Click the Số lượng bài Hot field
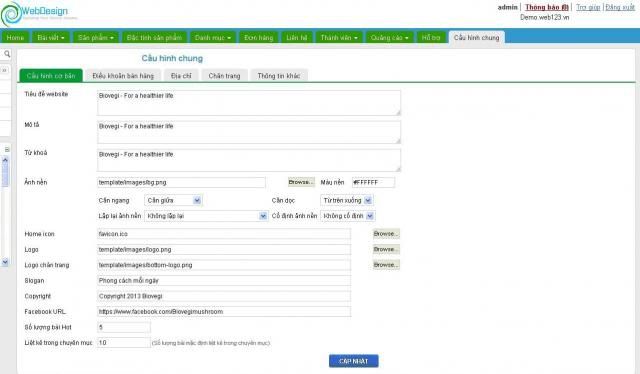 click(124, 327)
